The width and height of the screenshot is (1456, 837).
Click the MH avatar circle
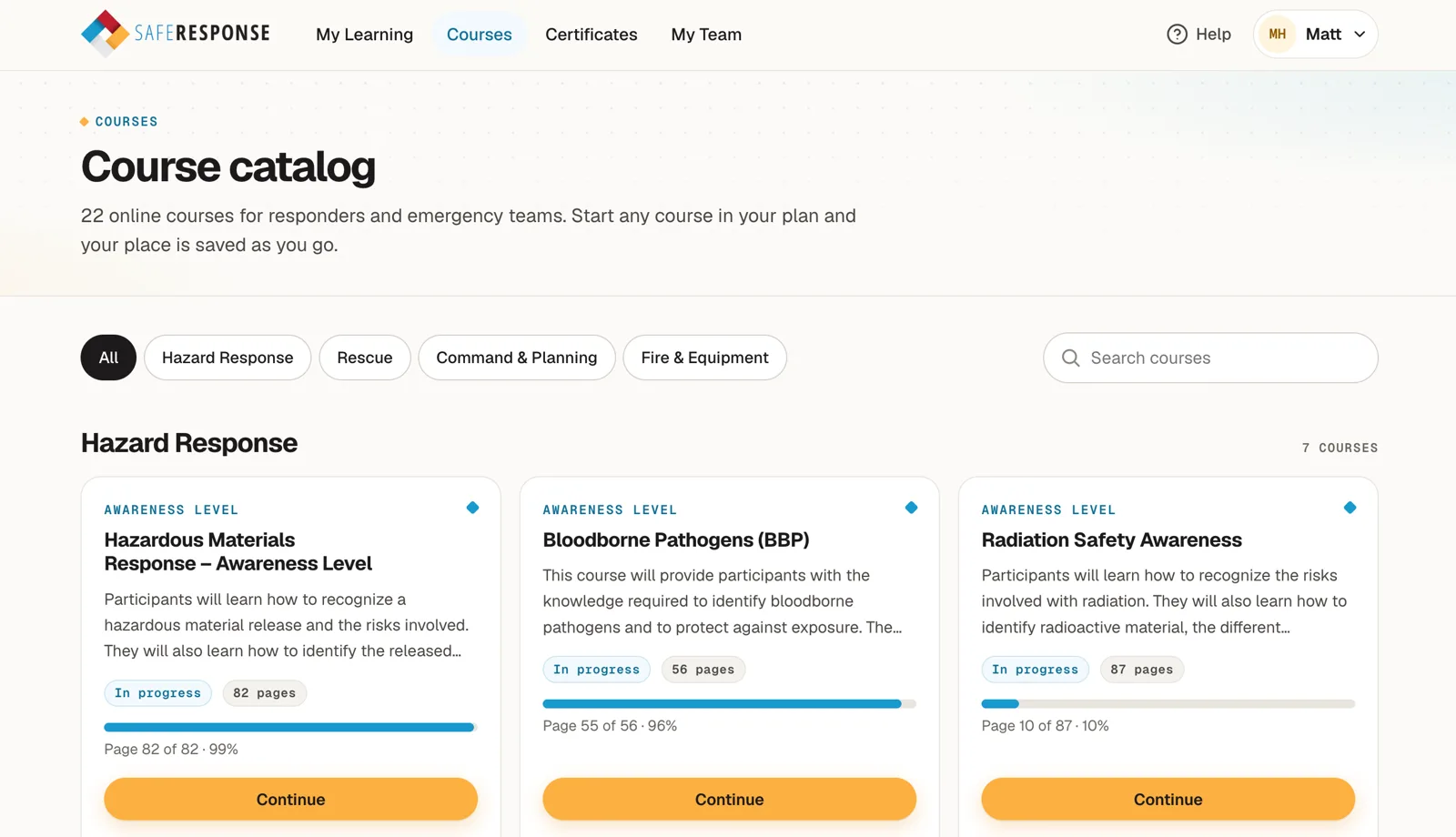click(1277, 34)
